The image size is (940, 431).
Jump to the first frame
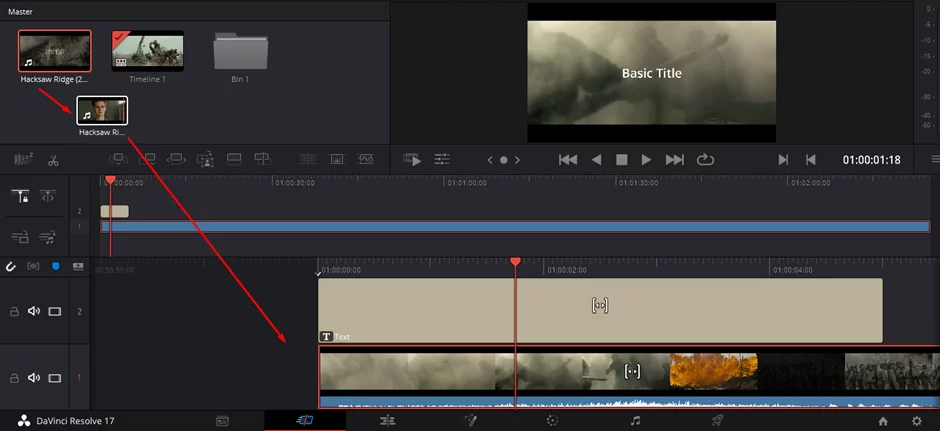point(568,159)
